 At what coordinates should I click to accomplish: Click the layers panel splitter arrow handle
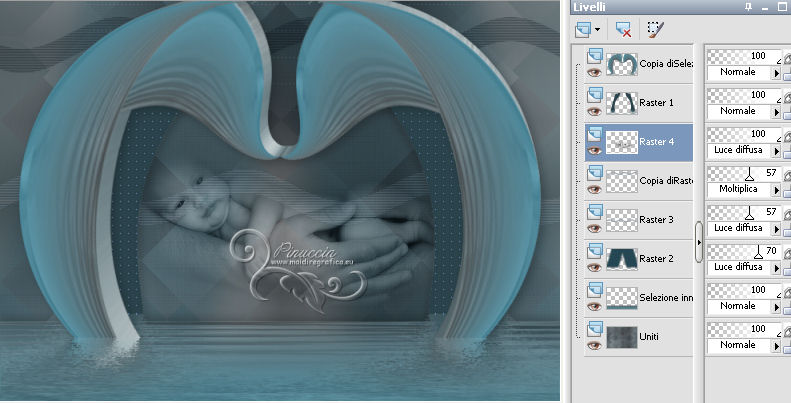[699, 242]
